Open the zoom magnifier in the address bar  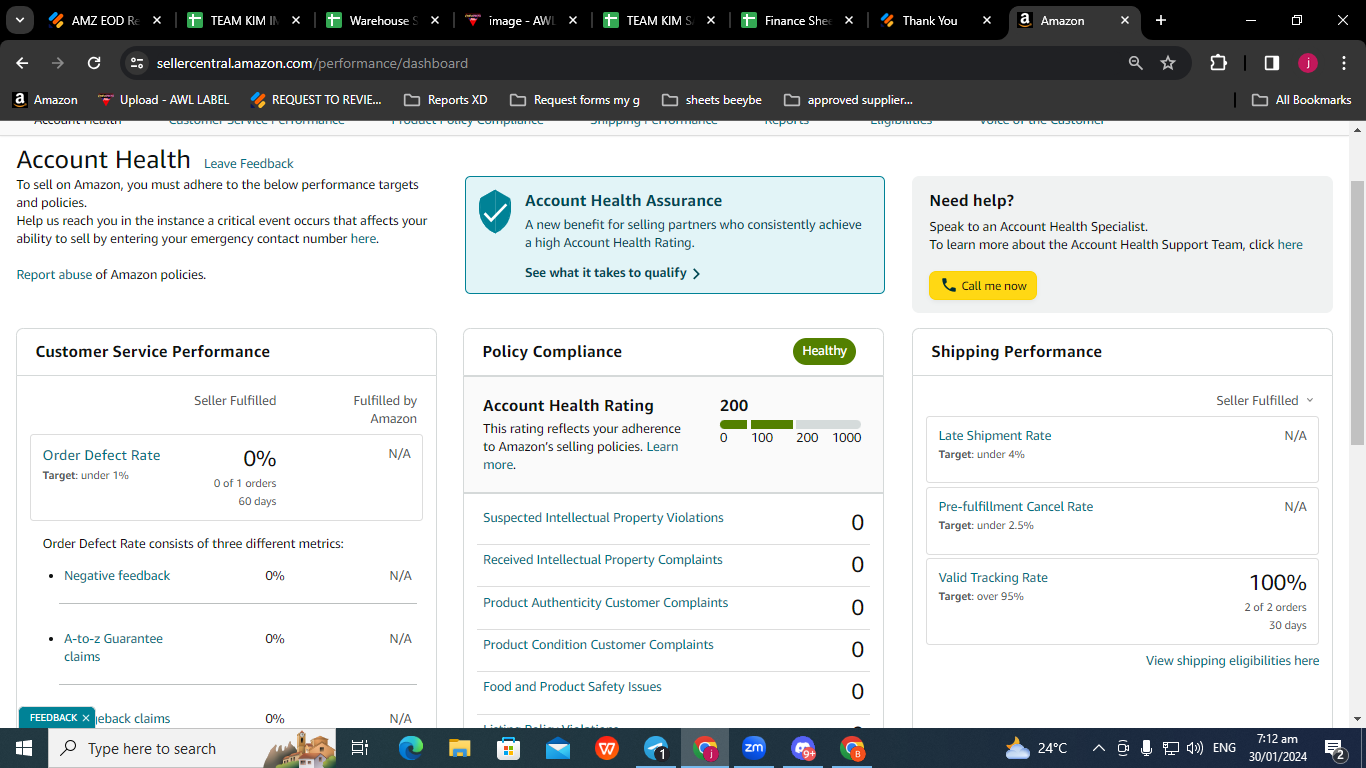pos(1135,63)
